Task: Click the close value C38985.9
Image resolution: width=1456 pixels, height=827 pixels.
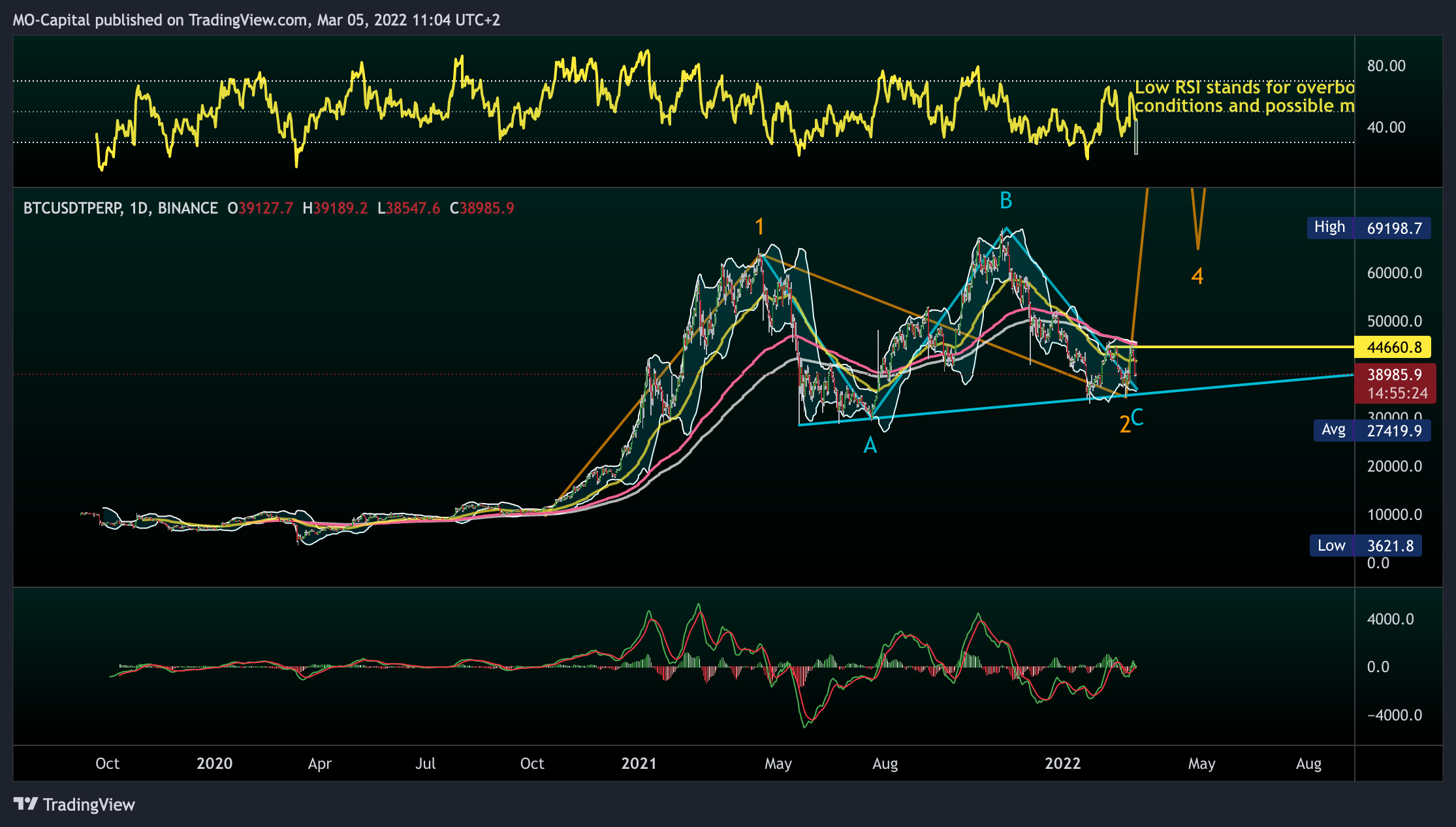Action: [x=482, y=208]
